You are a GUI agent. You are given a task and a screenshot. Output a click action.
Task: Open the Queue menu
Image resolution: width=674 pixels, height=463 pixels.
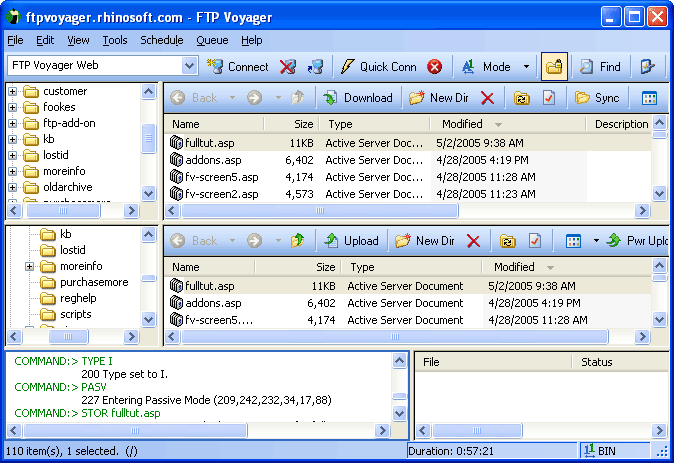pyautogui.click(x=212, y=40)
